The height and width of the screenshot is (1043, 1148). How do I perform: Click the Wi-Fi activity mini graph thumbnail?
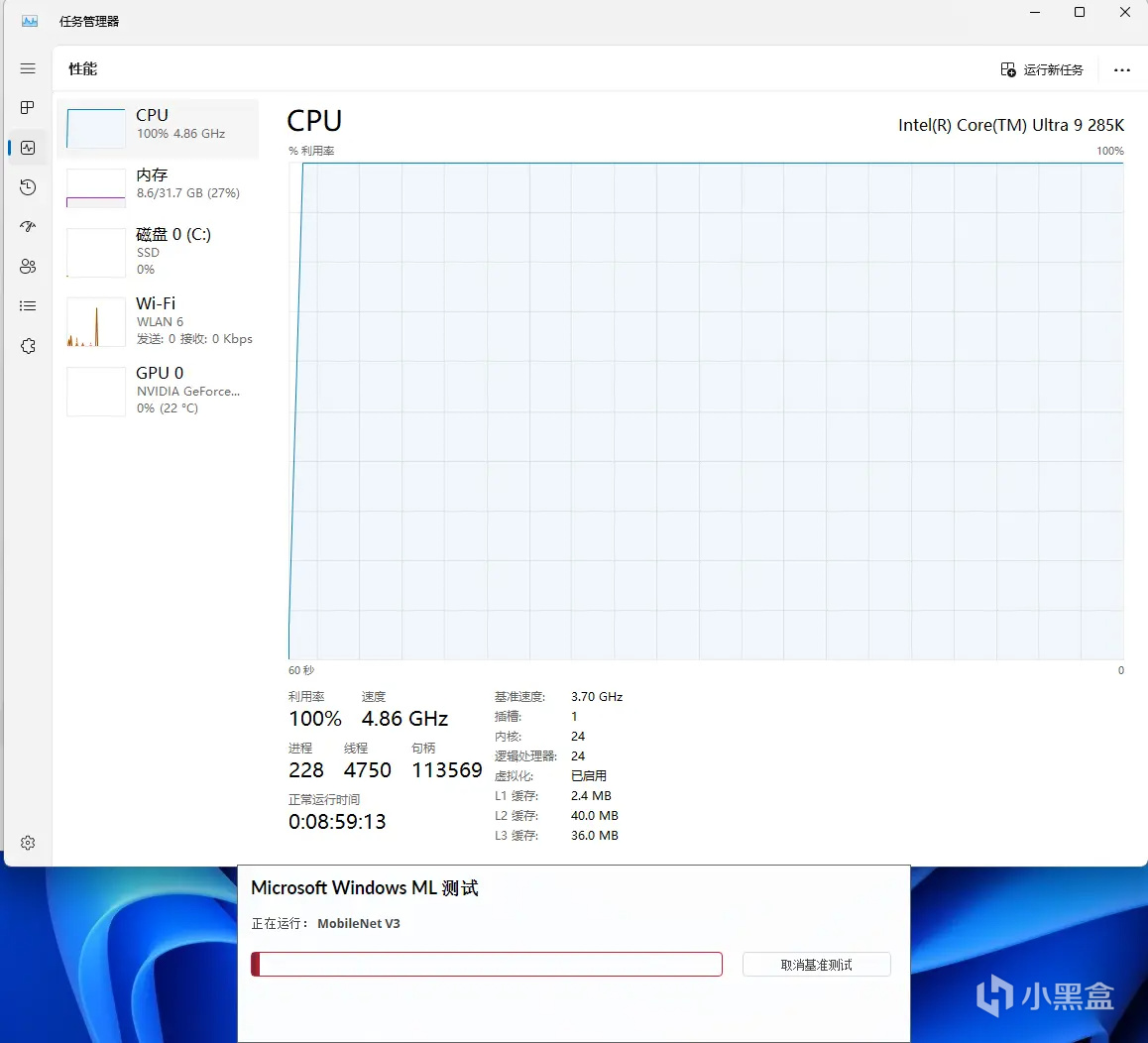pos(96,321)
